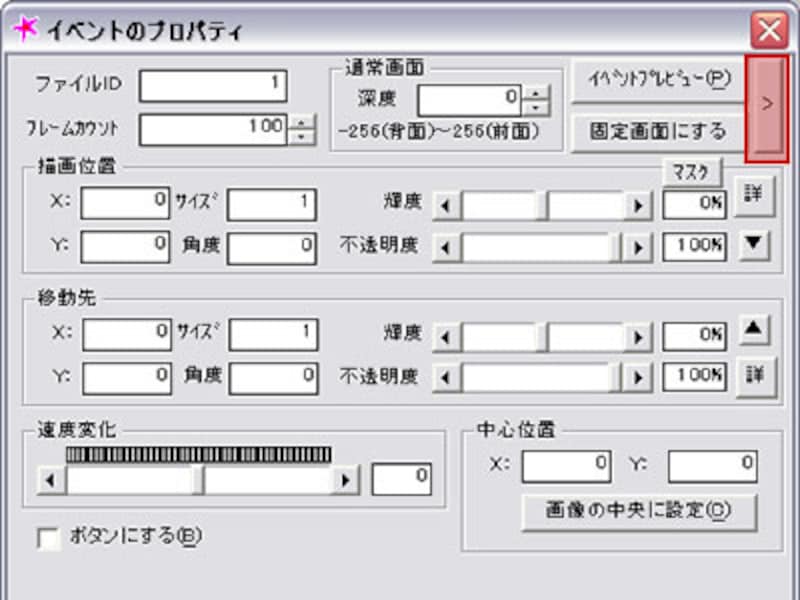The height and width of the screenshot is (600, 800).
Task: Click 移動先 Y input field
Action: click(x=127, y=379)
